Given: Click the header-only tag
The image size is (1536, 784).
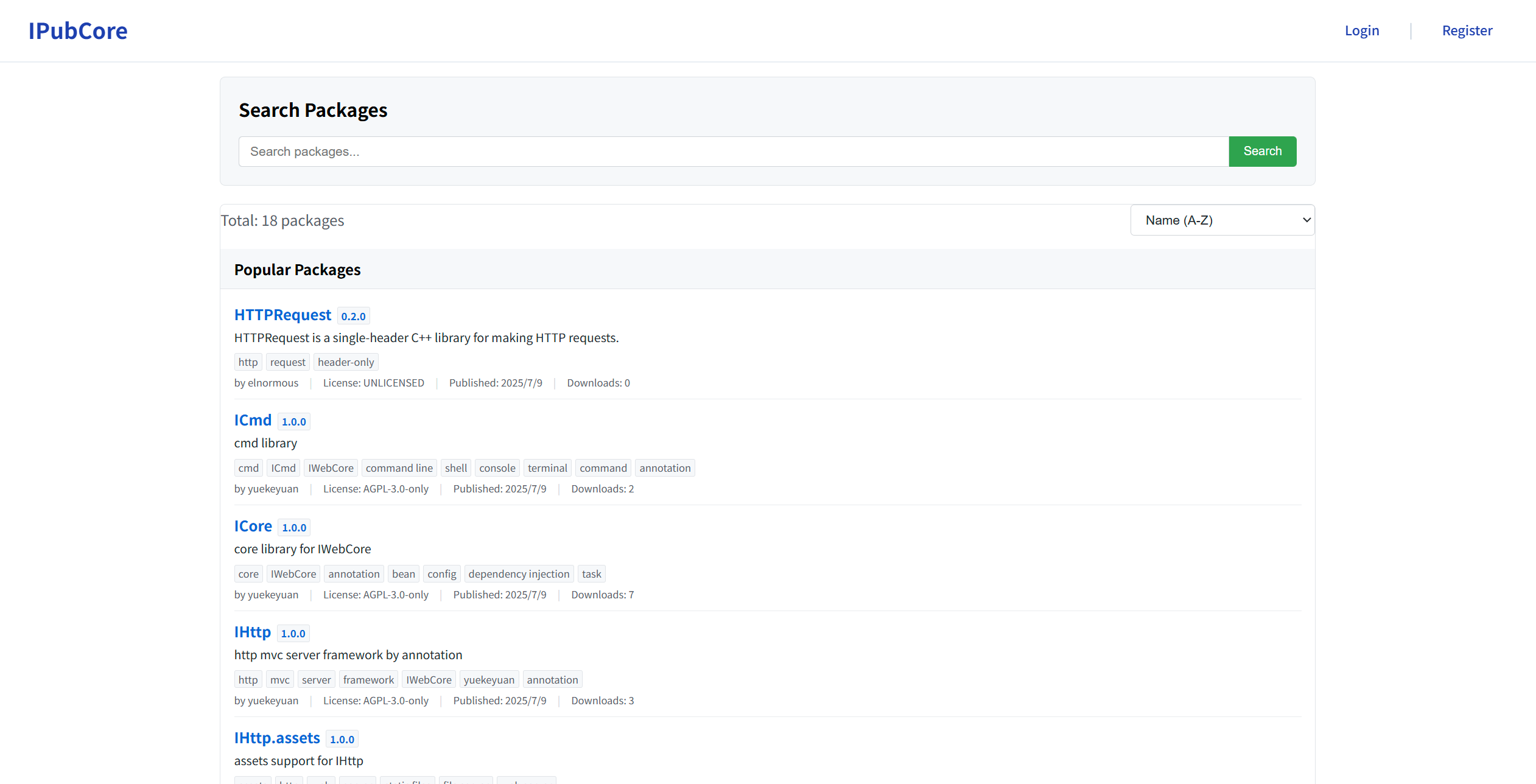Looking at the screenshot, I should pyautogui.click(x=346, y=362).
